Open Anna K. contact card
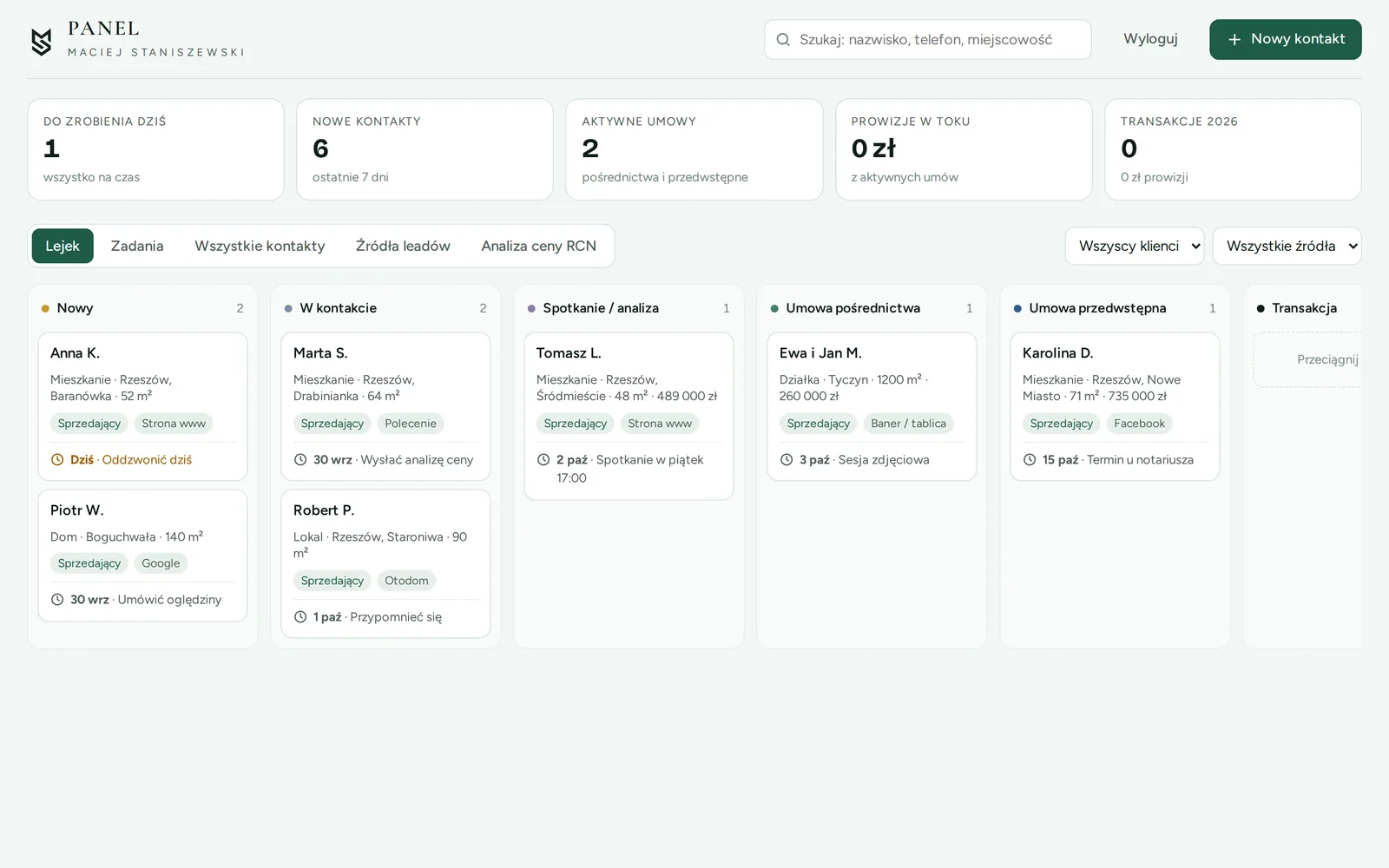Viewport: 1389px width, 868px height. pos(142,406)
